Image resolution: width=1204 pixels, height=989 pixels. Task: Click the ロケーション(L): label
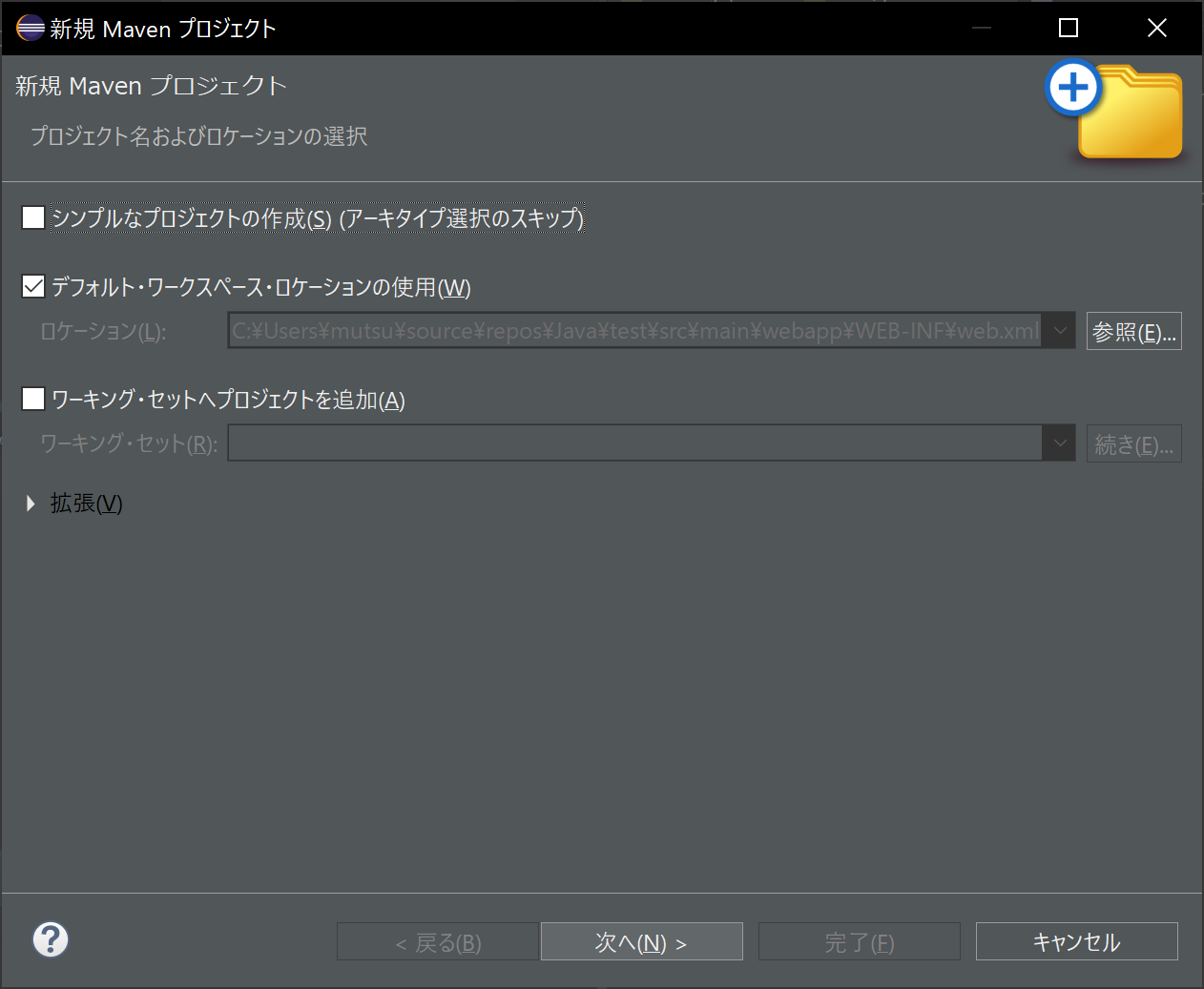[x=103, y=332]
